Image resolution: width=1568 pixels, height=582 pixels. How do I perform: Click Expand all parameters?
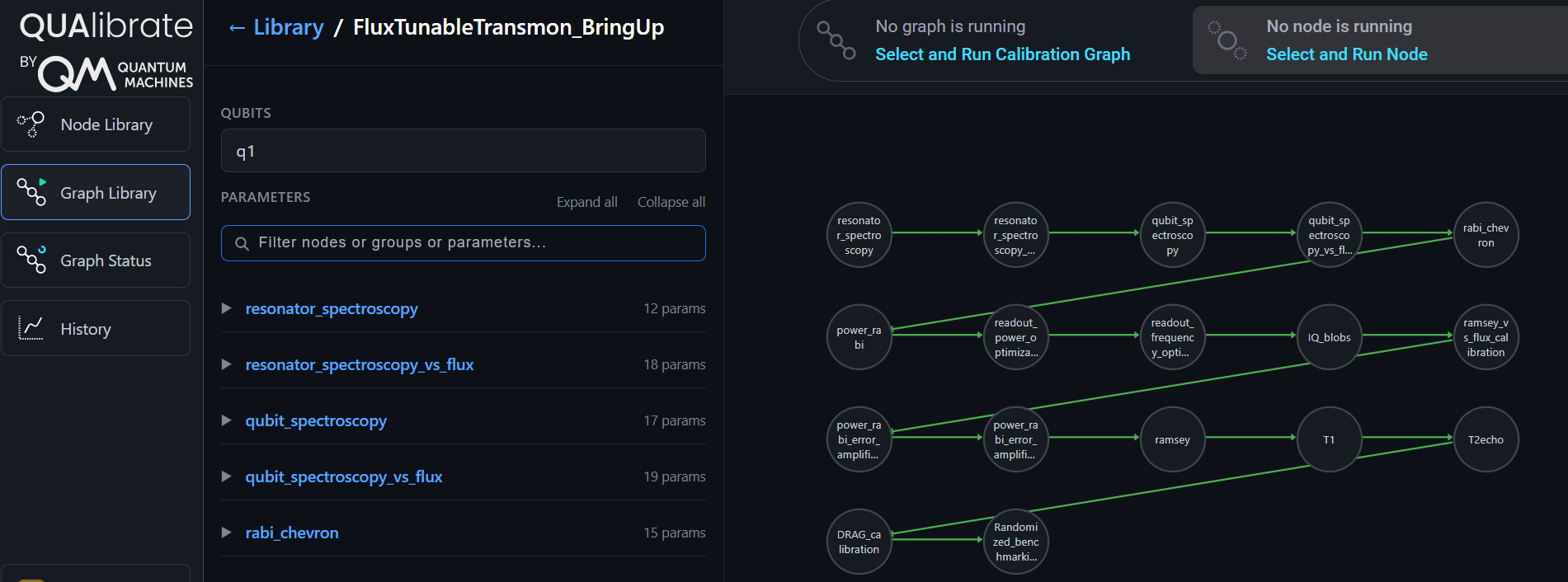click(586, 202)
